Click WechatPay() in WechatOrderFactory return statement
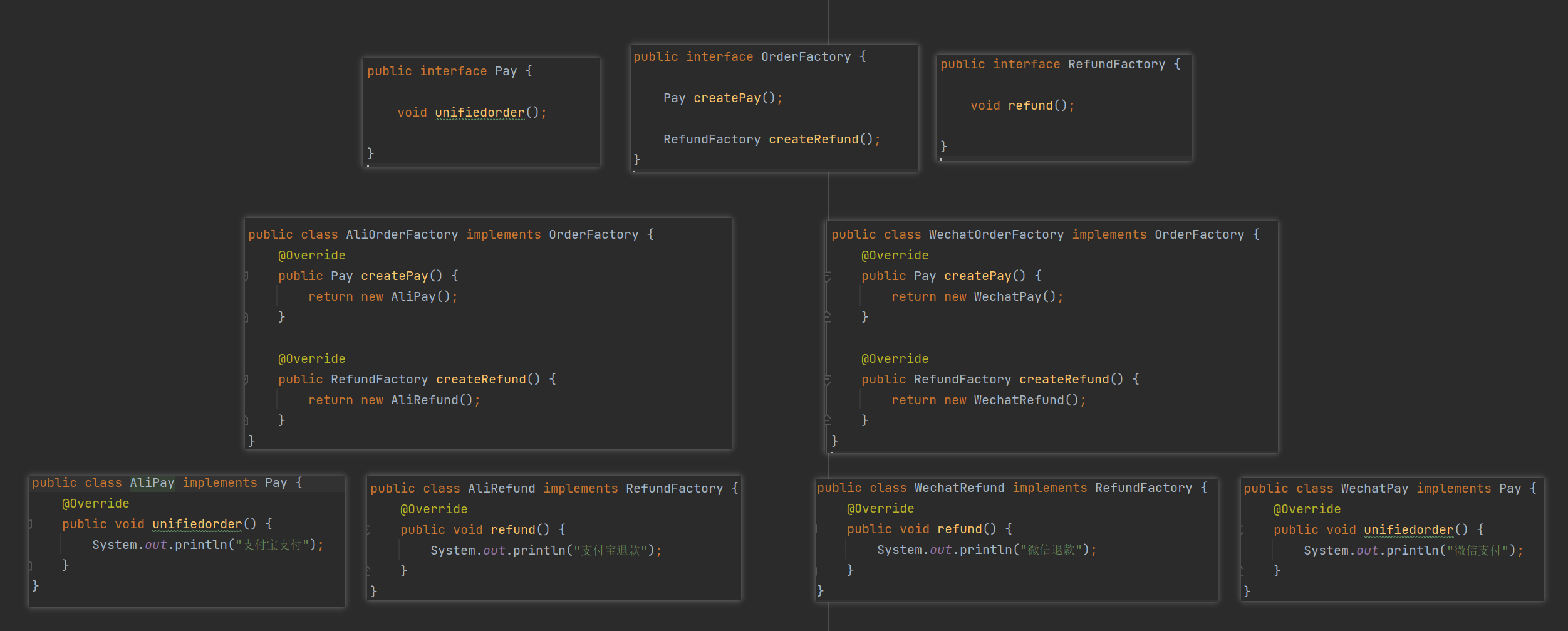 point(1015,297)
